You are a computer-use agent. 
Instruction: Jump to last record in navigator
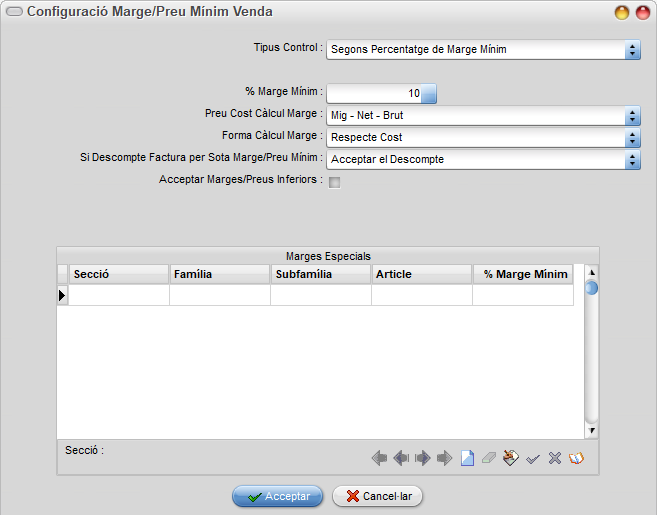445,458
